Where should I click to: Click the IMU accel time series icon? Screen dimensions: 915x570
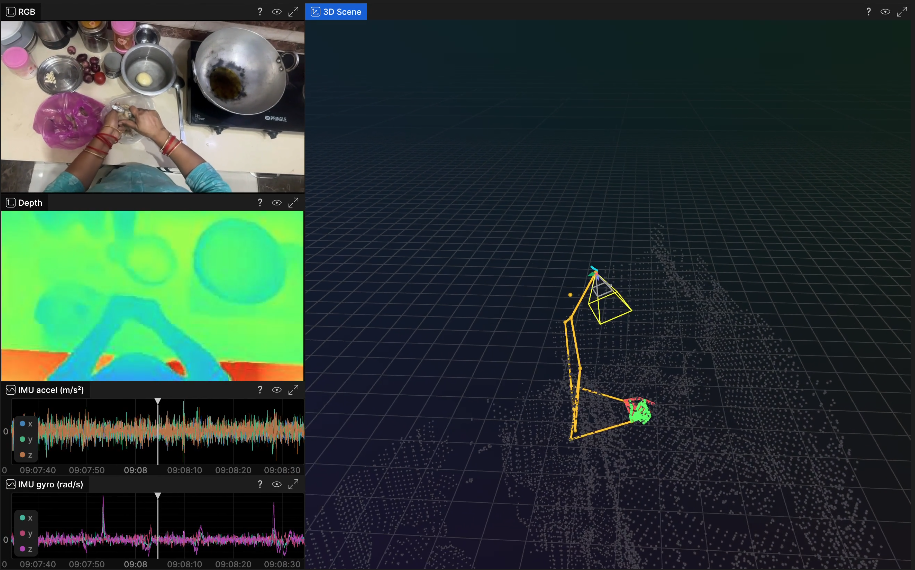(x=11, y=390)
